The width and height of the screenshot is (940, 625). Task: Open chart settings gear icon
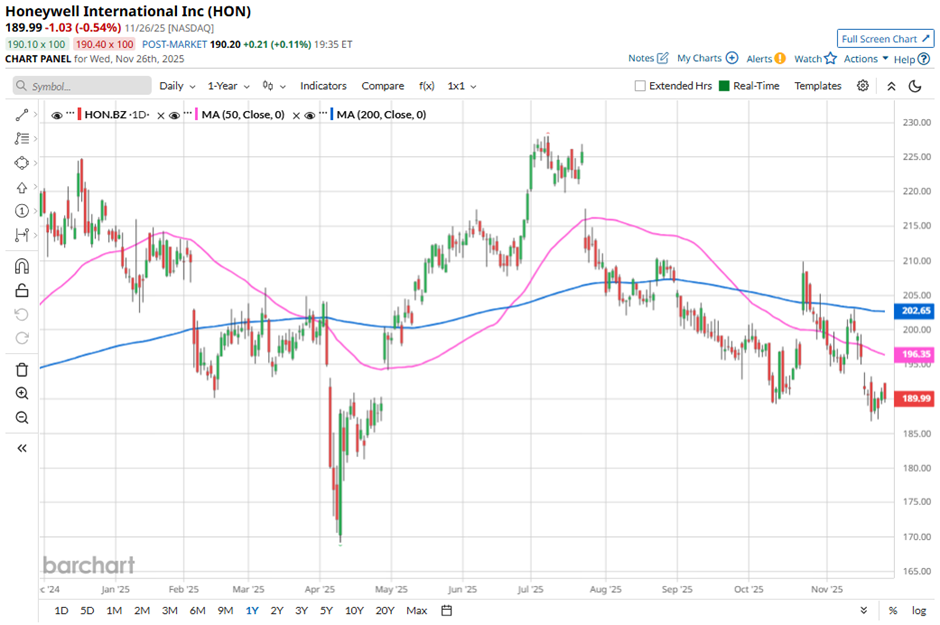[x=863, y=86]
